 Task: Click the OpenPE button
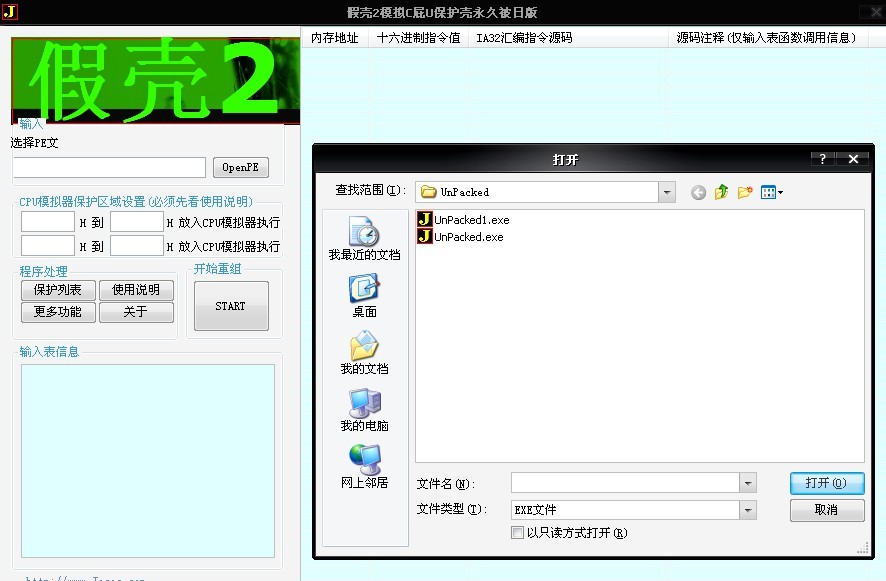coord(241,167)
